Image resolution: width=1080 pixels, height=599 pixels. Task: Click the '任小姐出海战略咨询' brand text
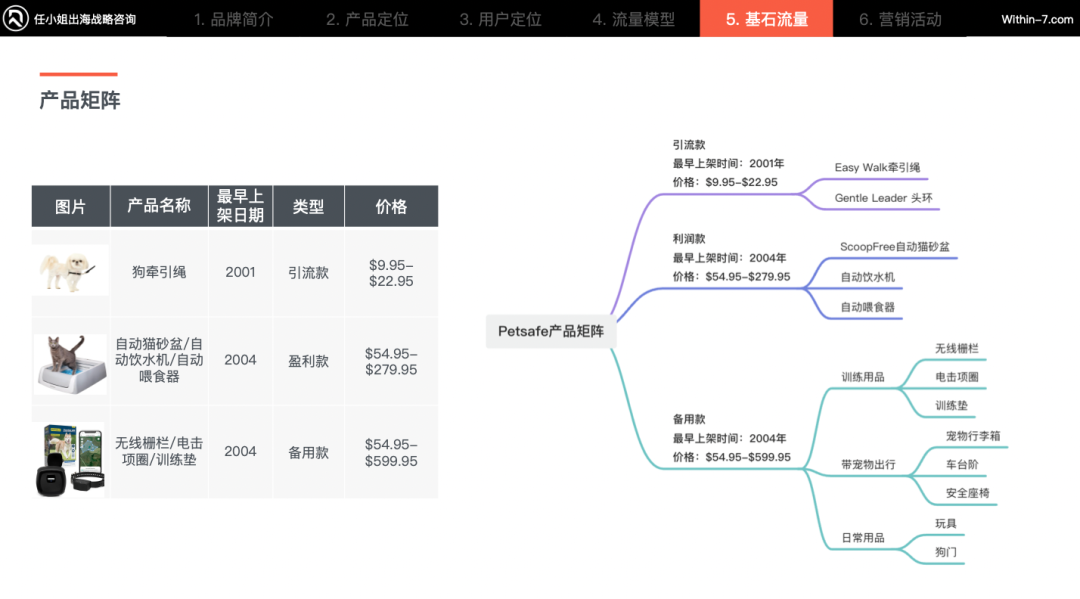pos(85,19)
